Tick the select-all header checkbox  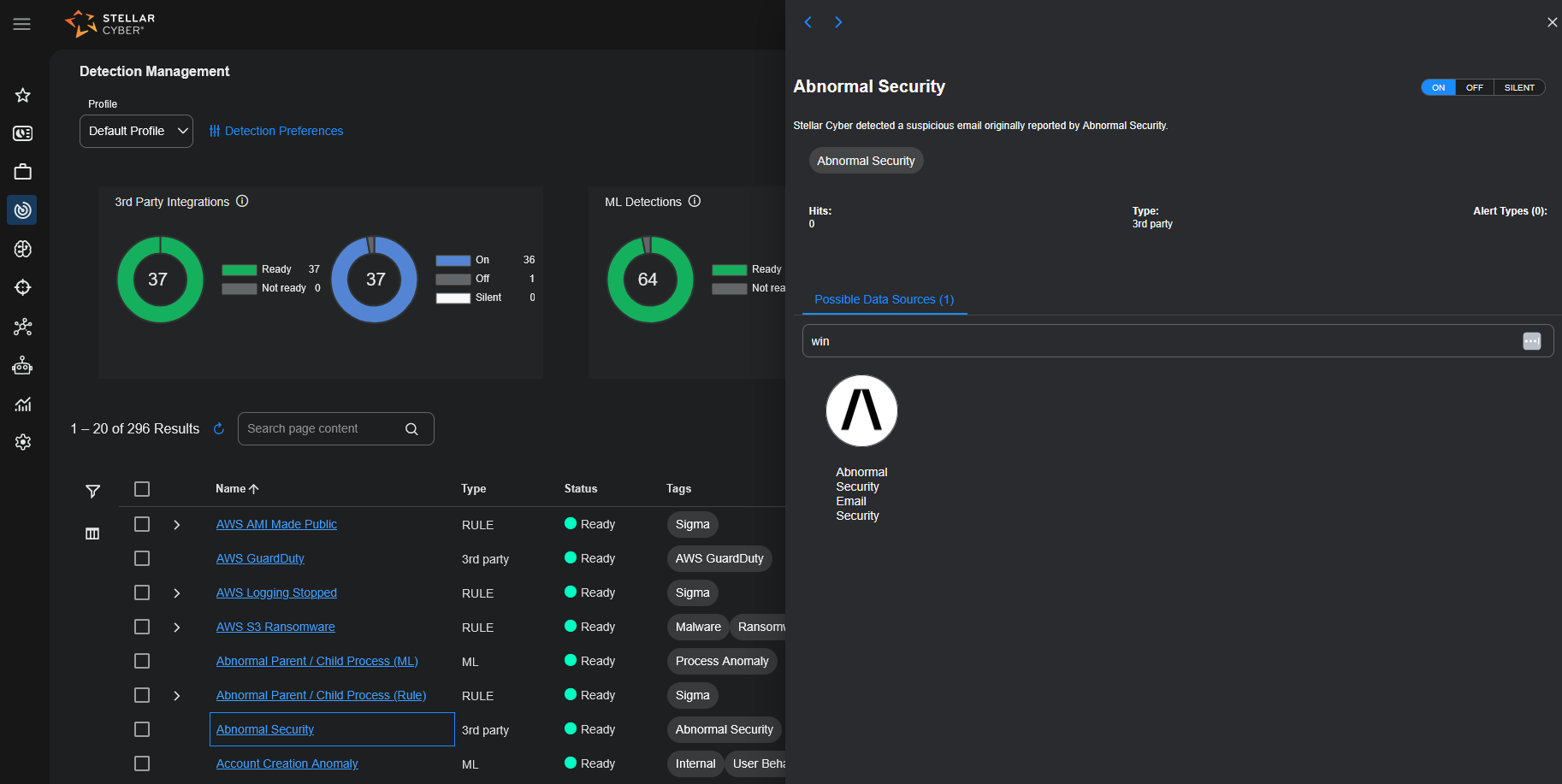[142, 489]
